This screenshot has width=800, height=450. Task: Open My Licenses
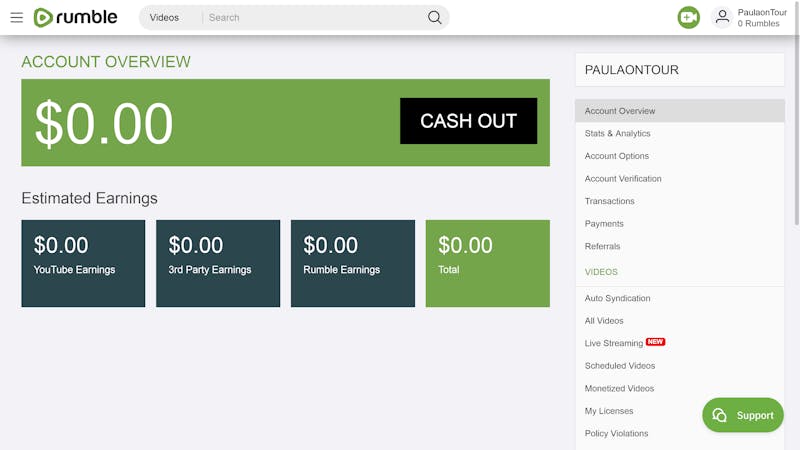609,411
